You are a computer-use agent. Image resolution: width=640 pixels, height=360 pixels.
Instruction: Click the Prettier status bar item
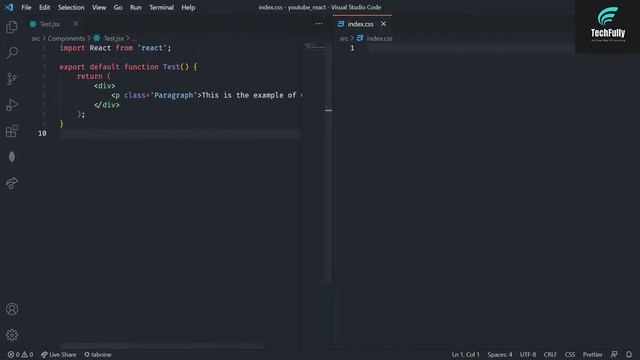(593, 355)
